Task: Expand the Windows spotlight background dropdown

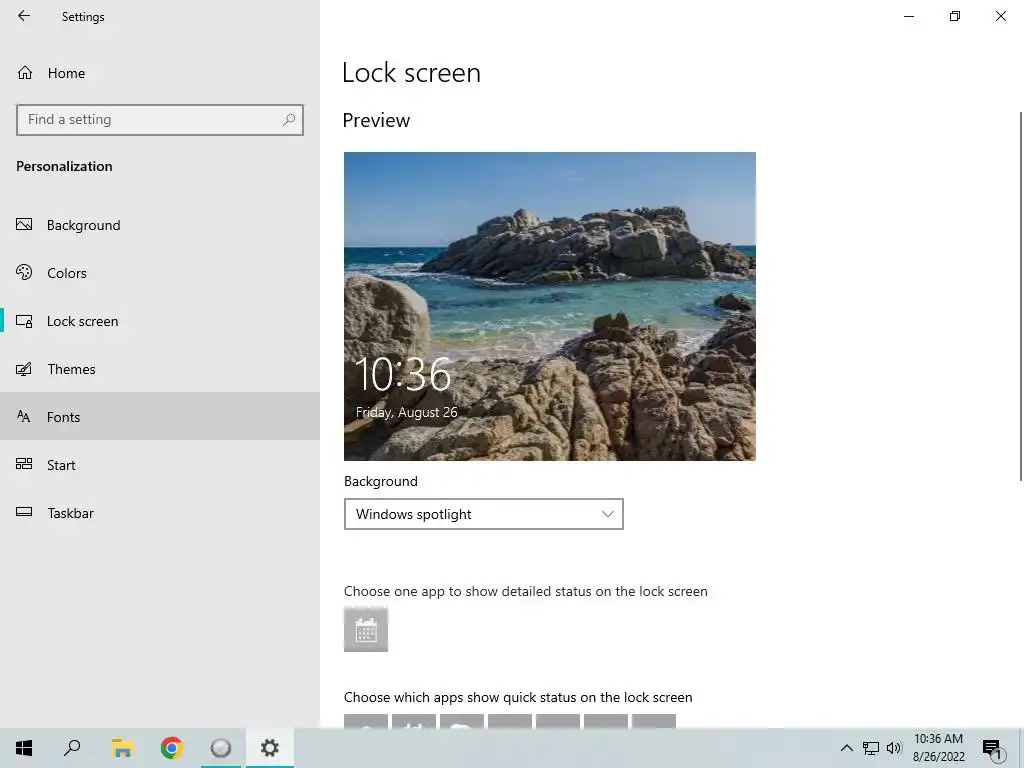Action: (x=483, y=514)
